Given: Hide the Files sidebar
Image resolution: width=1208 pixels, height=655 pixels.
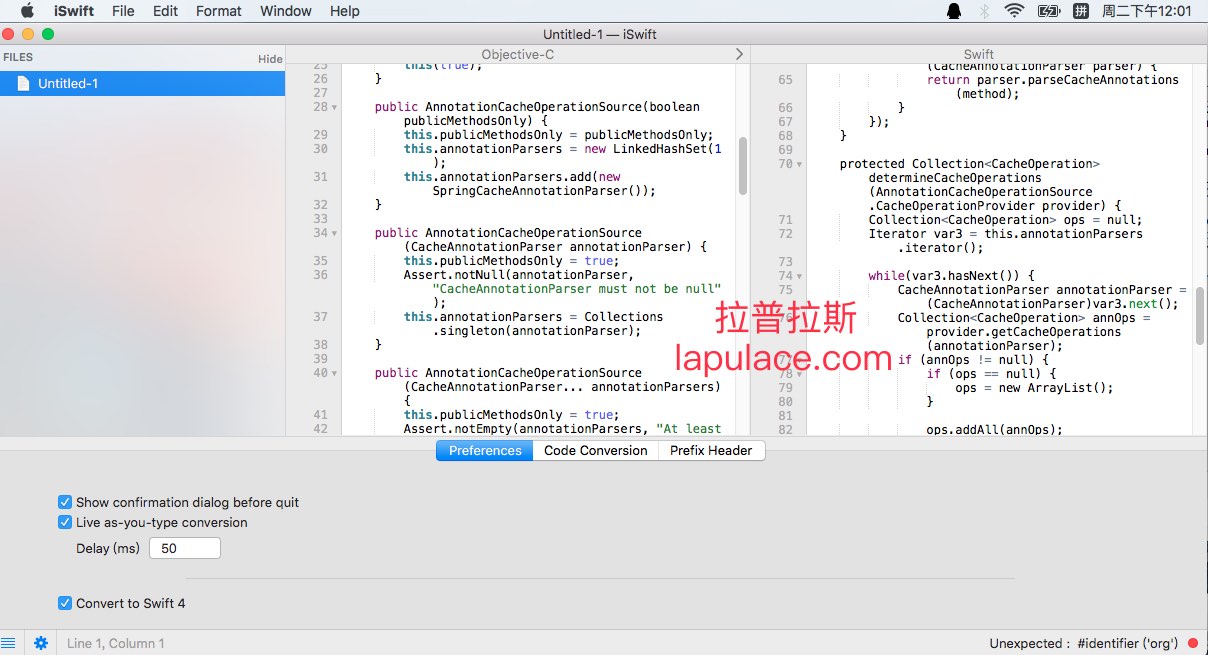Looking at the screenshot, I should pos(270,59).
